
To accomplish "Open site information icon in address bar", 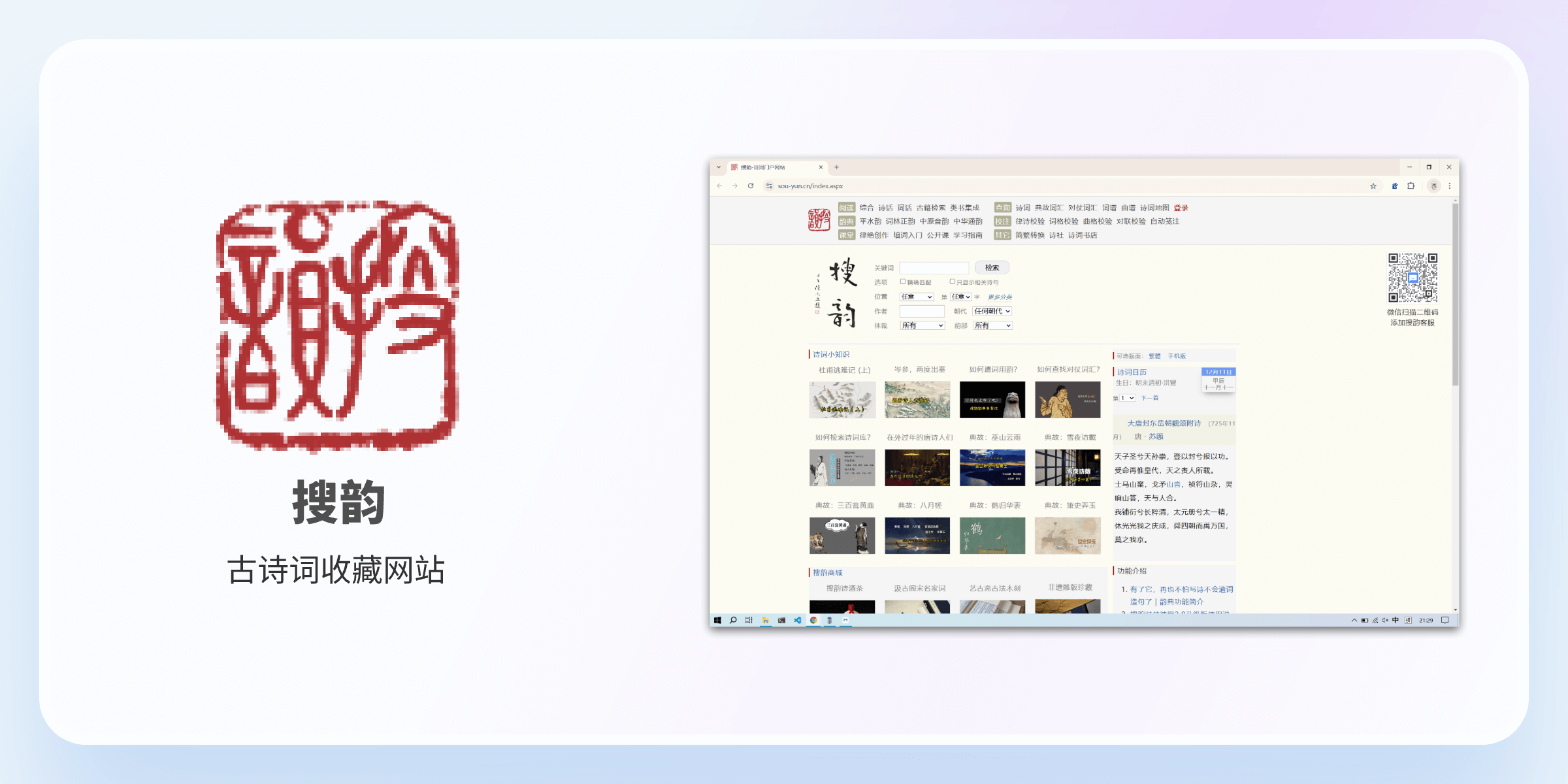I will pyautogui.click(x=769, y=186).
